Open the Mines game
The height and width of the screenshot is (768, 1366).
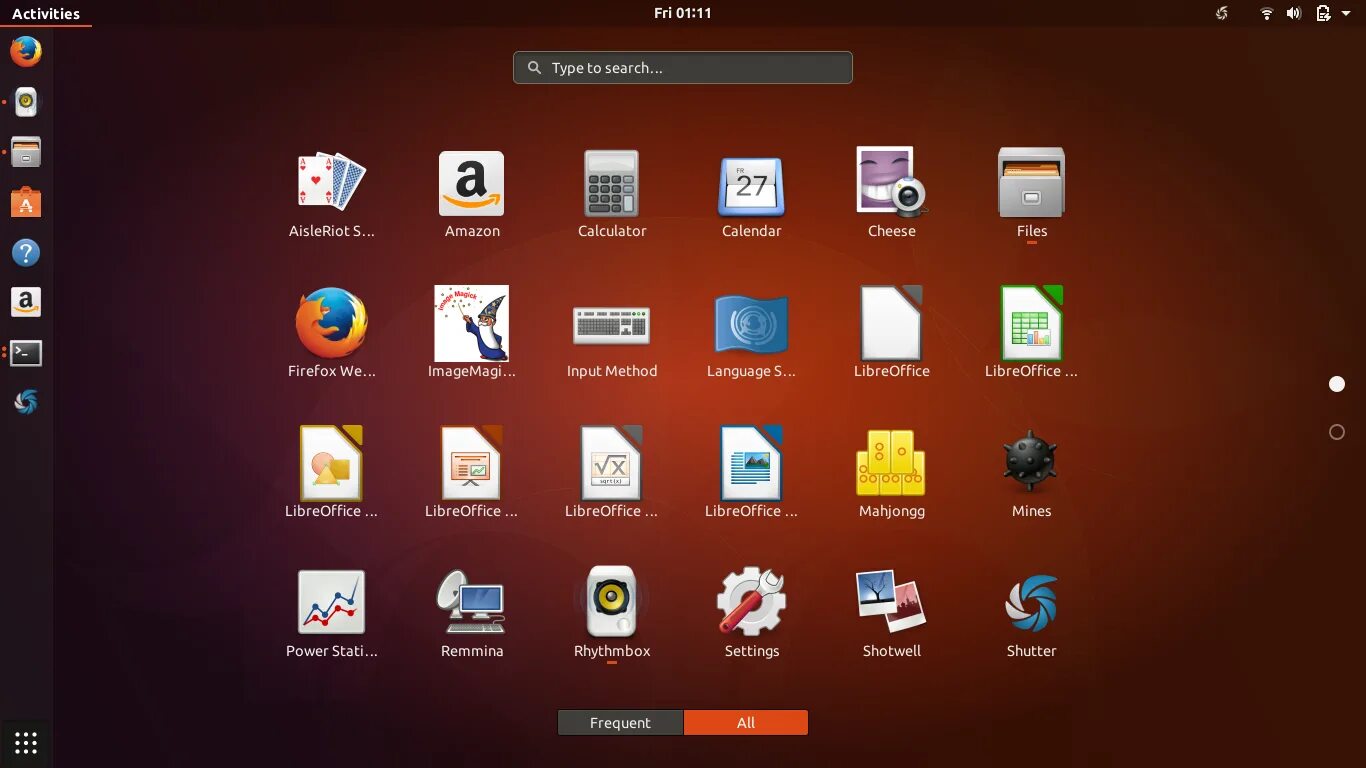[1032, 475]
